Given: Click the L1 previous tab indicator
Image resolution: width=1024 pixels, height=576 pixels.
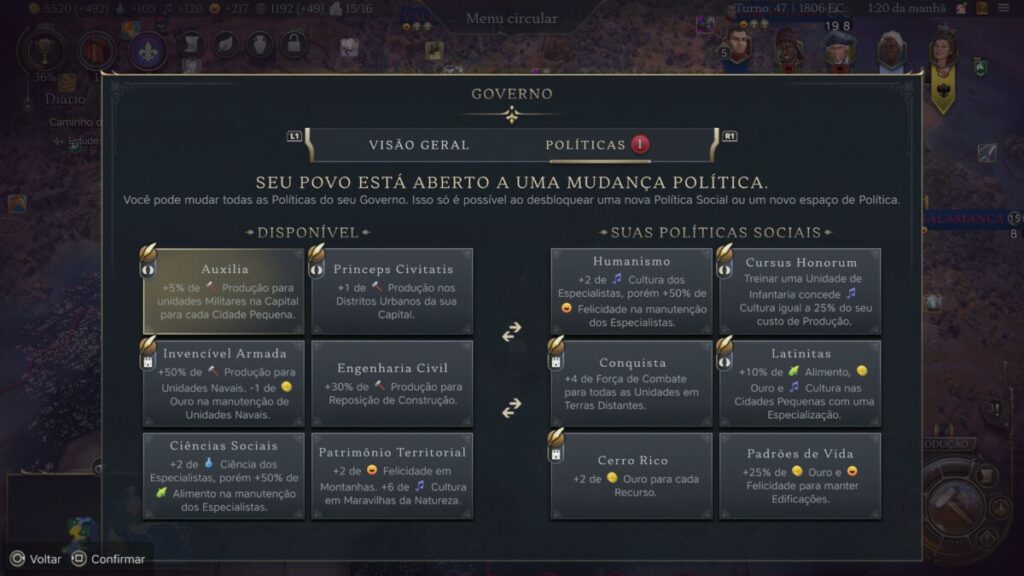Looking at the screenshot, I should pyautogui.click(x=294, y=136).
